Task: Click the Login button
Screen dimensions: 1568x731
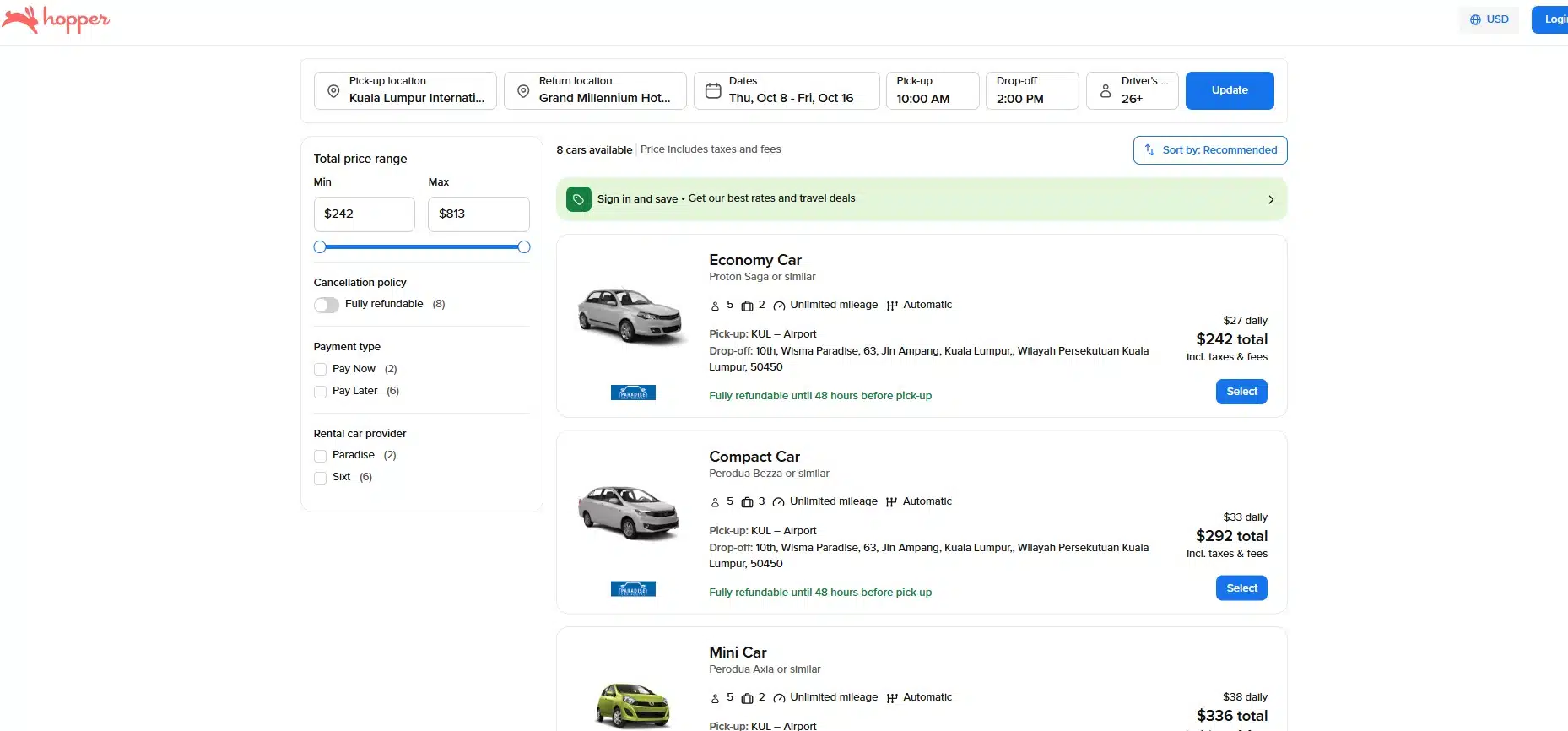Action: (x=1550, y=19)
